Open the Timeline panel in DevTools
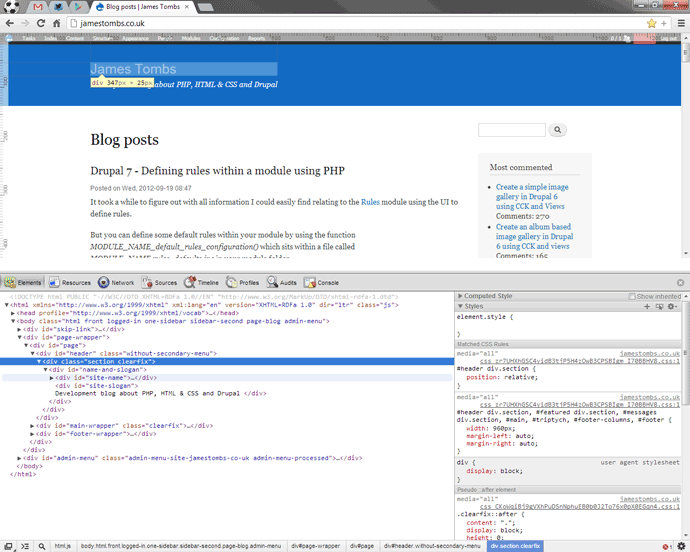The height and width of the screenshot is (552, 690). (201, 283)
